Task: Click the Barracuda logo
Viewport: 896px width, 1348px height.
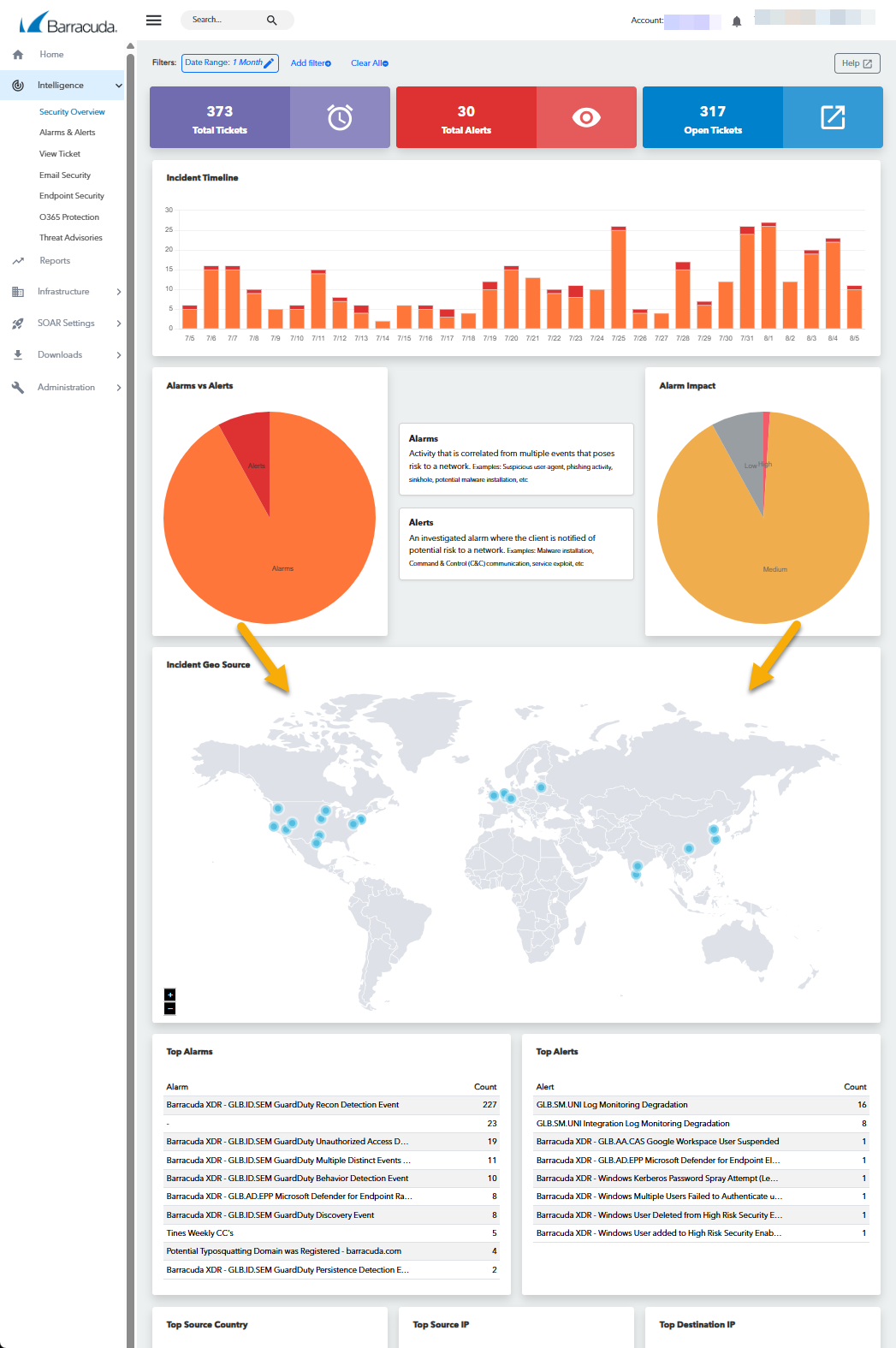Action: [68, 22]
